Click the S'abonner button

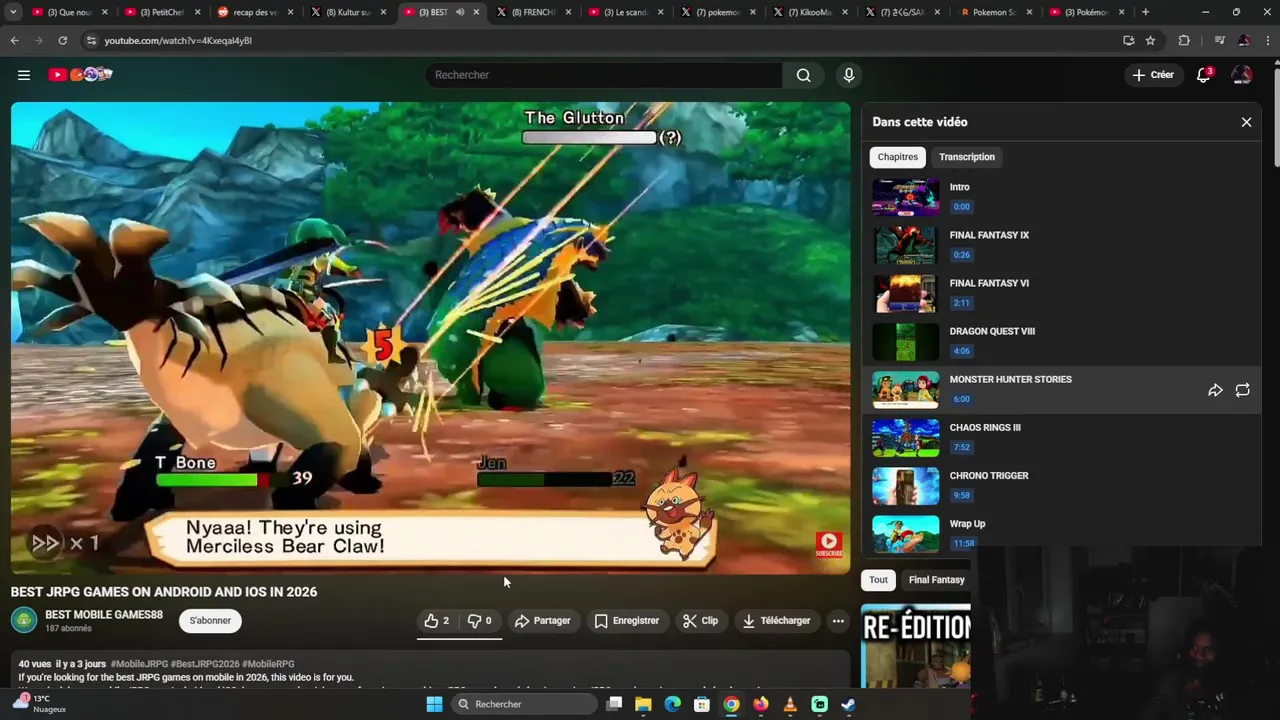click(210, 621)
